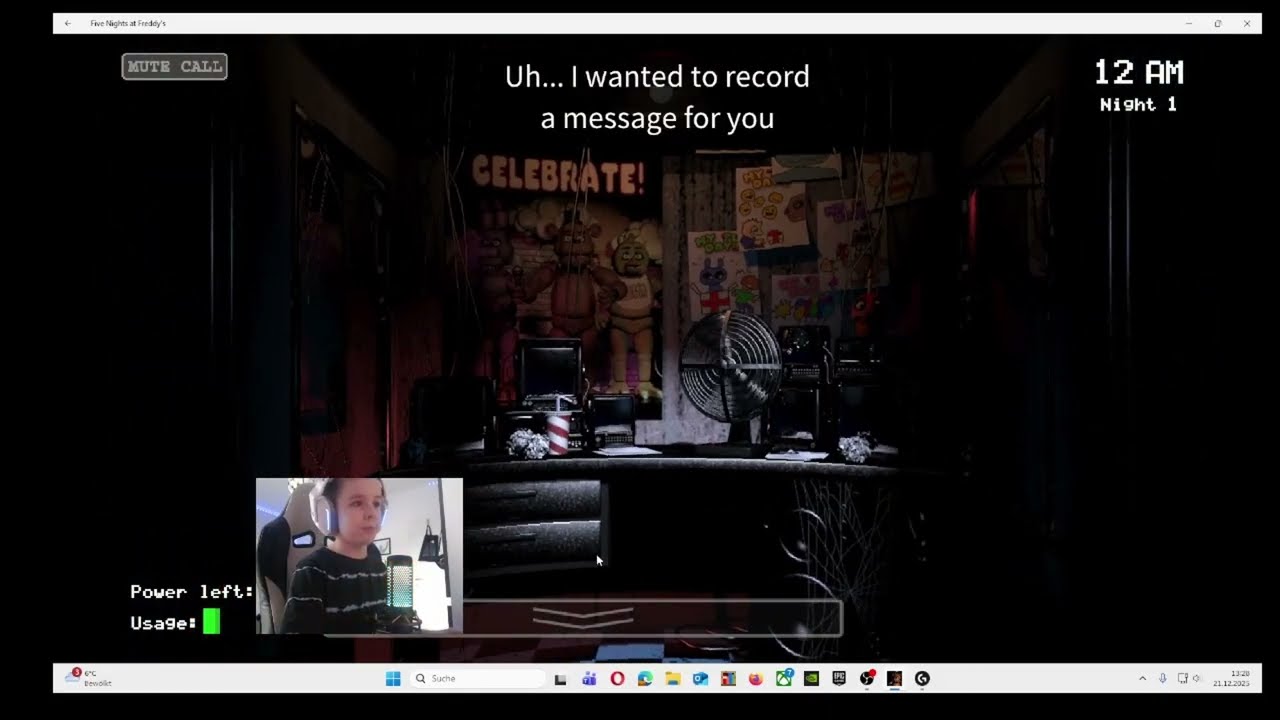Click the Power left label
This screenshot has height=720, width=1280.
(192, 592)
